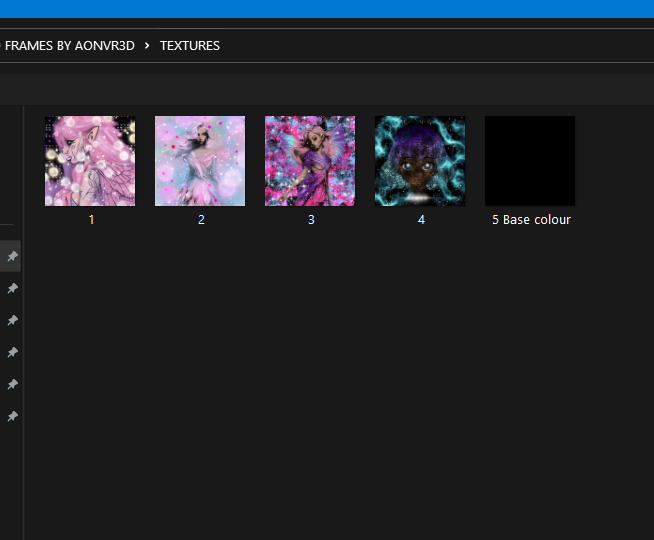Select thumbnail of image file 4
The image size is (654, 540).
[x=420, y=161]
